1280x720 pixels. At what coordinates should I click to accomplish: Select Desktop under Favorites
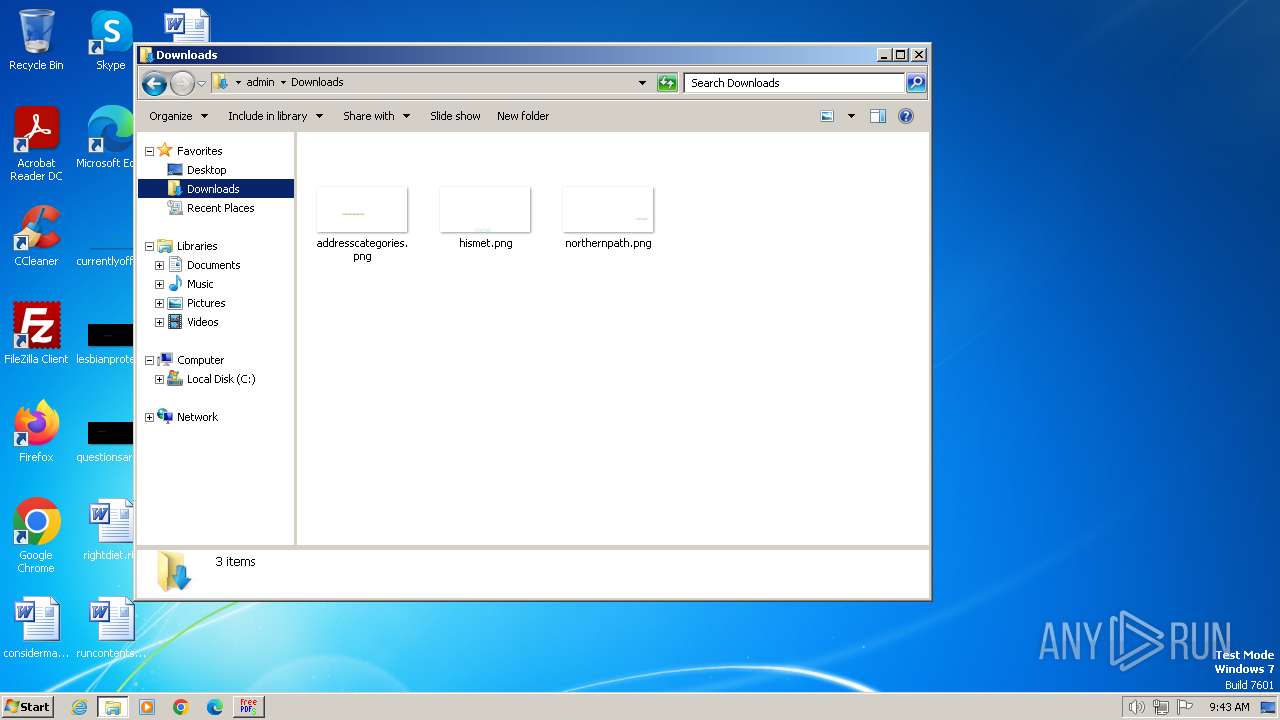(x=206, y=170)
